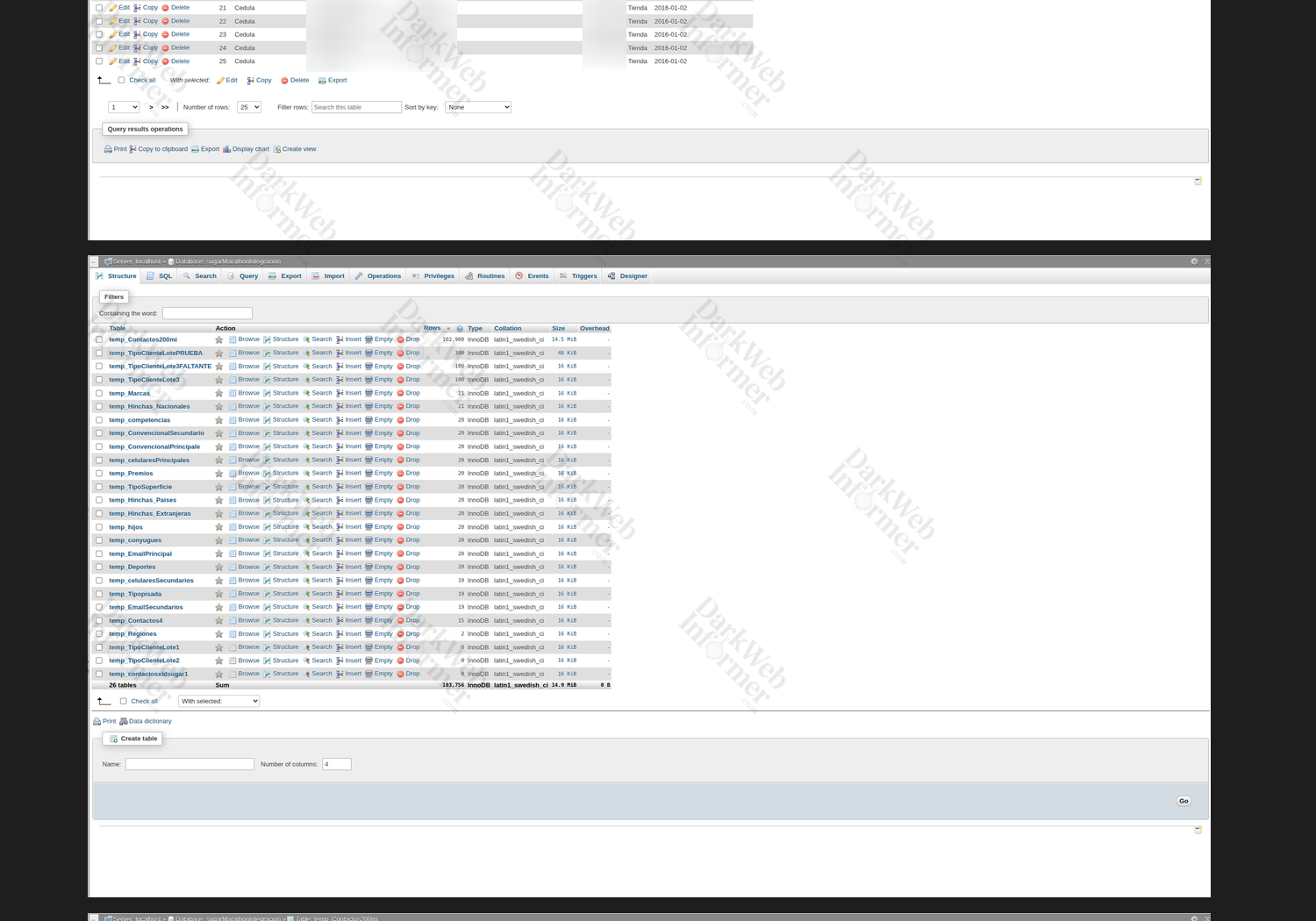Open the With selected dropdown
The image size is (1316, 921).
(219, 702)
